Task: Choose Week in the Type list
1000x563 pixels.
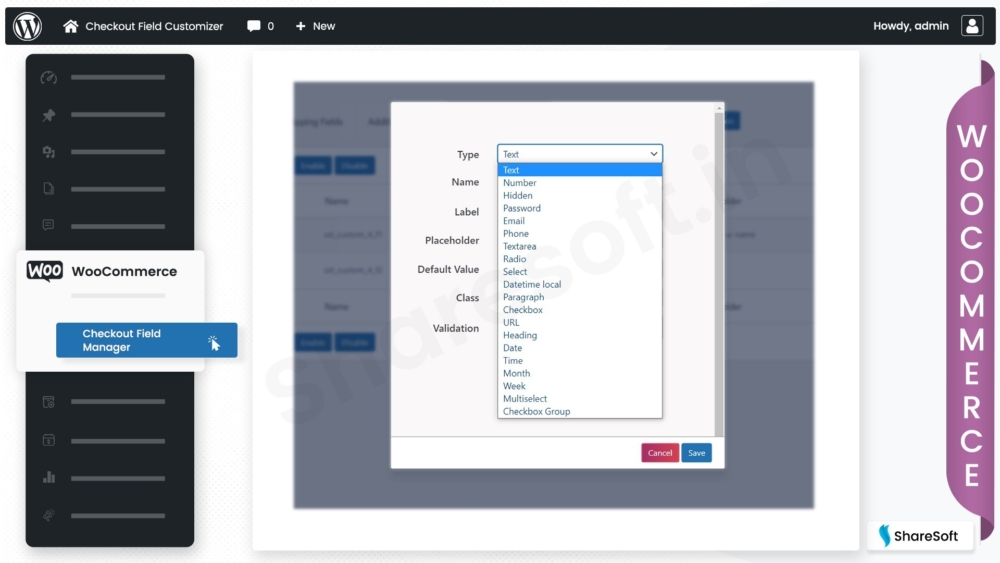Action: coord(580,386)
